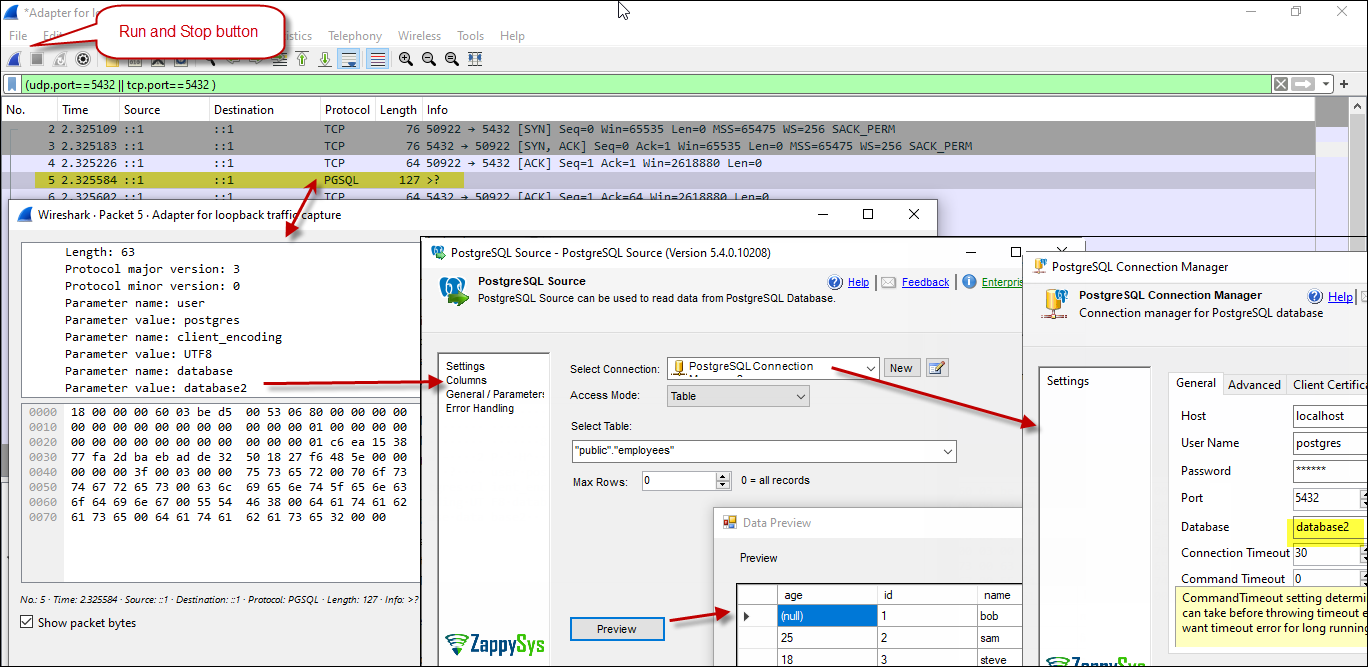Open Error Handling page
Image resolution: width=1368 pixels, height=667 pixels.
coord(480,408)
